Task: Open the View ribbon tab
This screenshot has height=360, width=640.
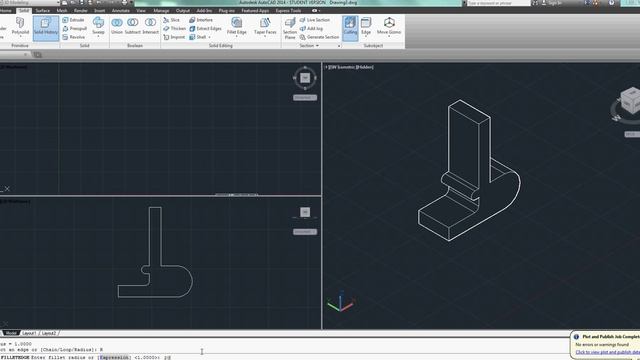Action: click(x=141, y=11)
